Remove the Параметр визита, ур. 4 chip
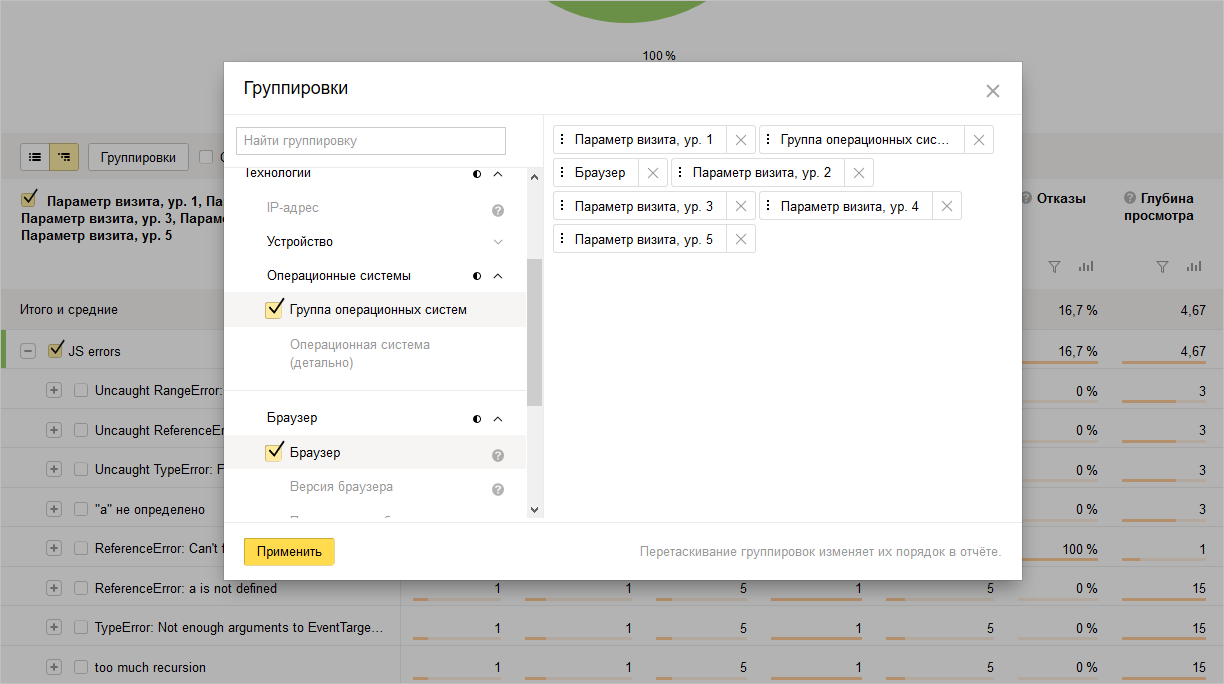This screenshot has width=1224, height=684. [946, 206]
